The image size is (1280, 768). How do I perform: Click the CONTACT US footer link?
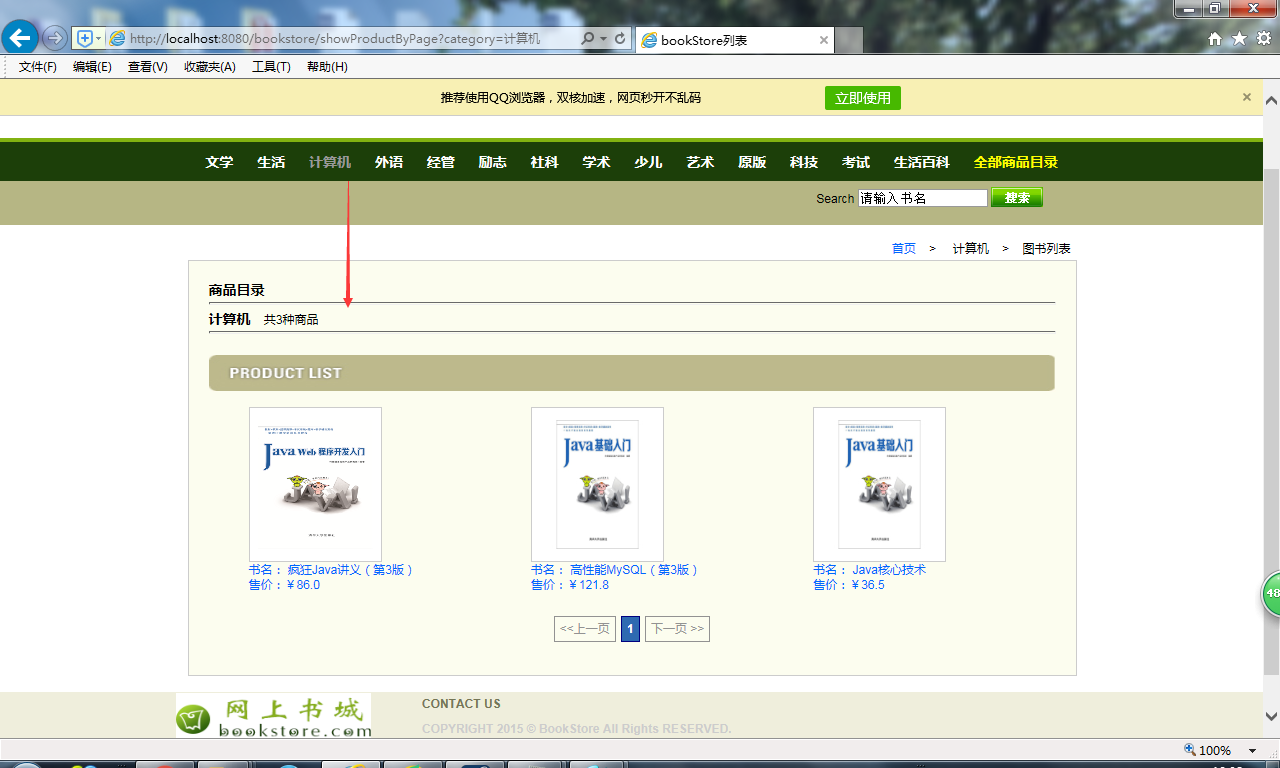pos(461,704)
